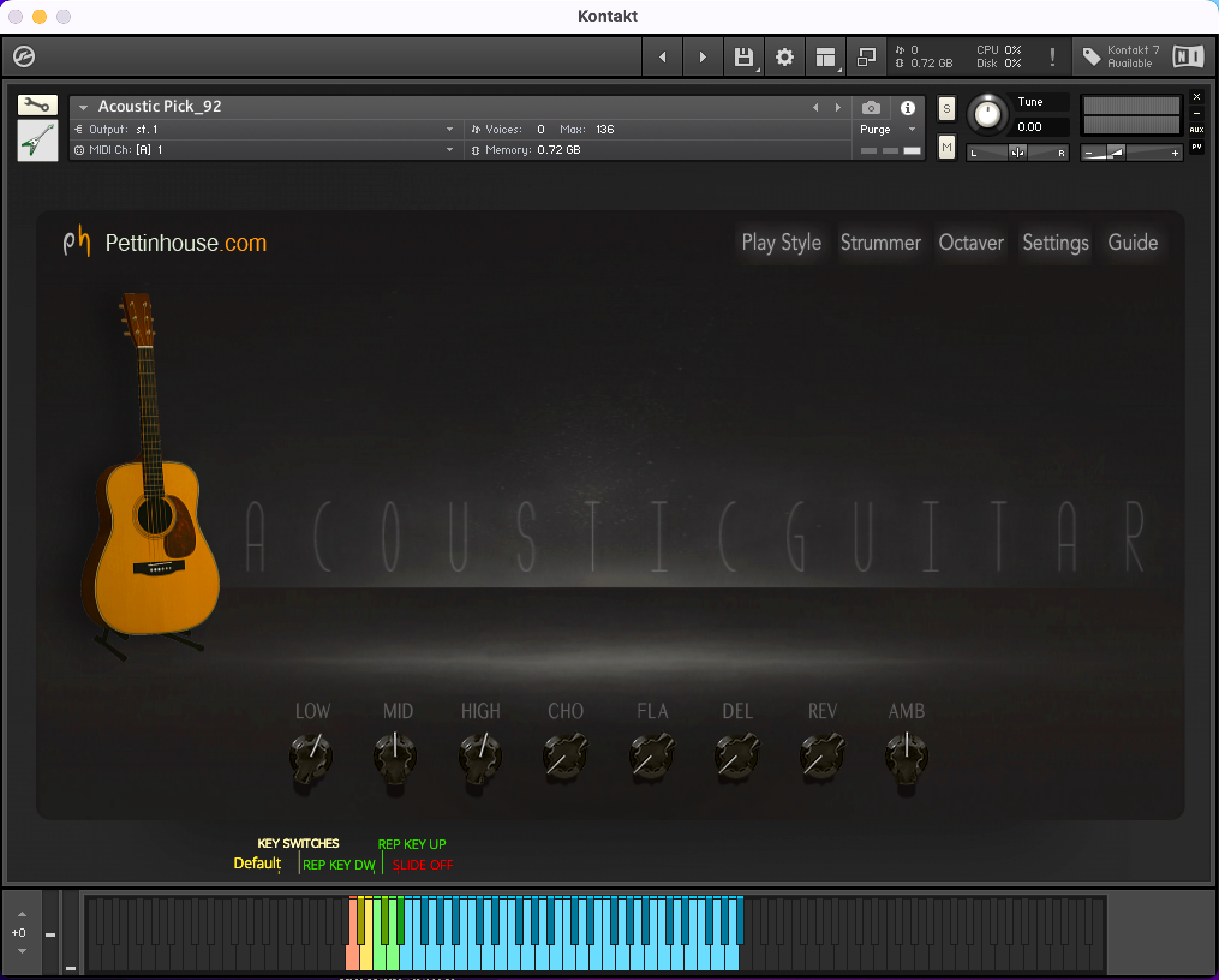
Task: Click the Default key switch label
Action: pyautogui.click(x=257, y=863)
